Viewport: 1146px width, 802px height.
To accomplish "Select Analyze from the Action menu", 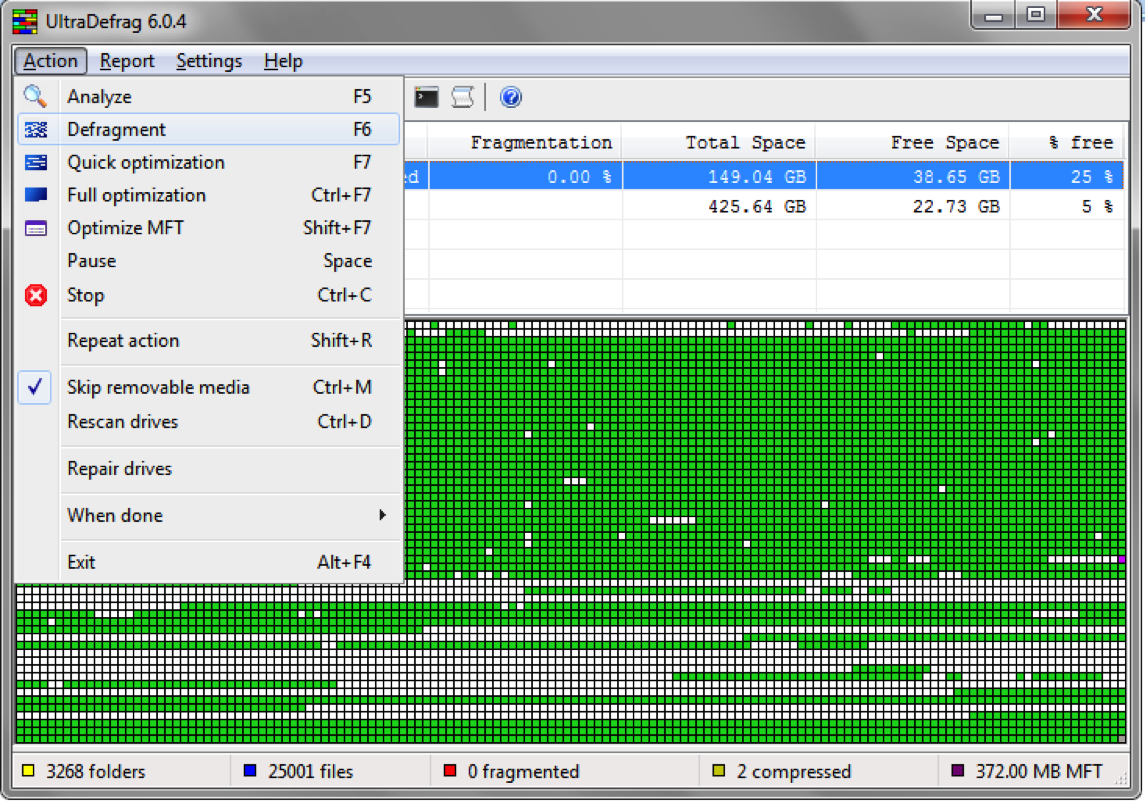I will point(208,97).
